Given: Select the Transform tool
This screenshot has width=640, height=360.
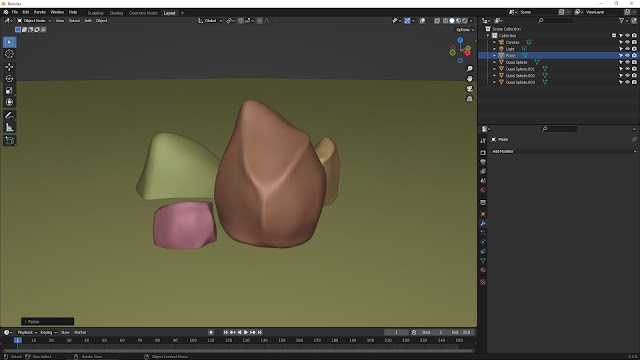Looking at the screenshot, I should [x=9, y=102].
